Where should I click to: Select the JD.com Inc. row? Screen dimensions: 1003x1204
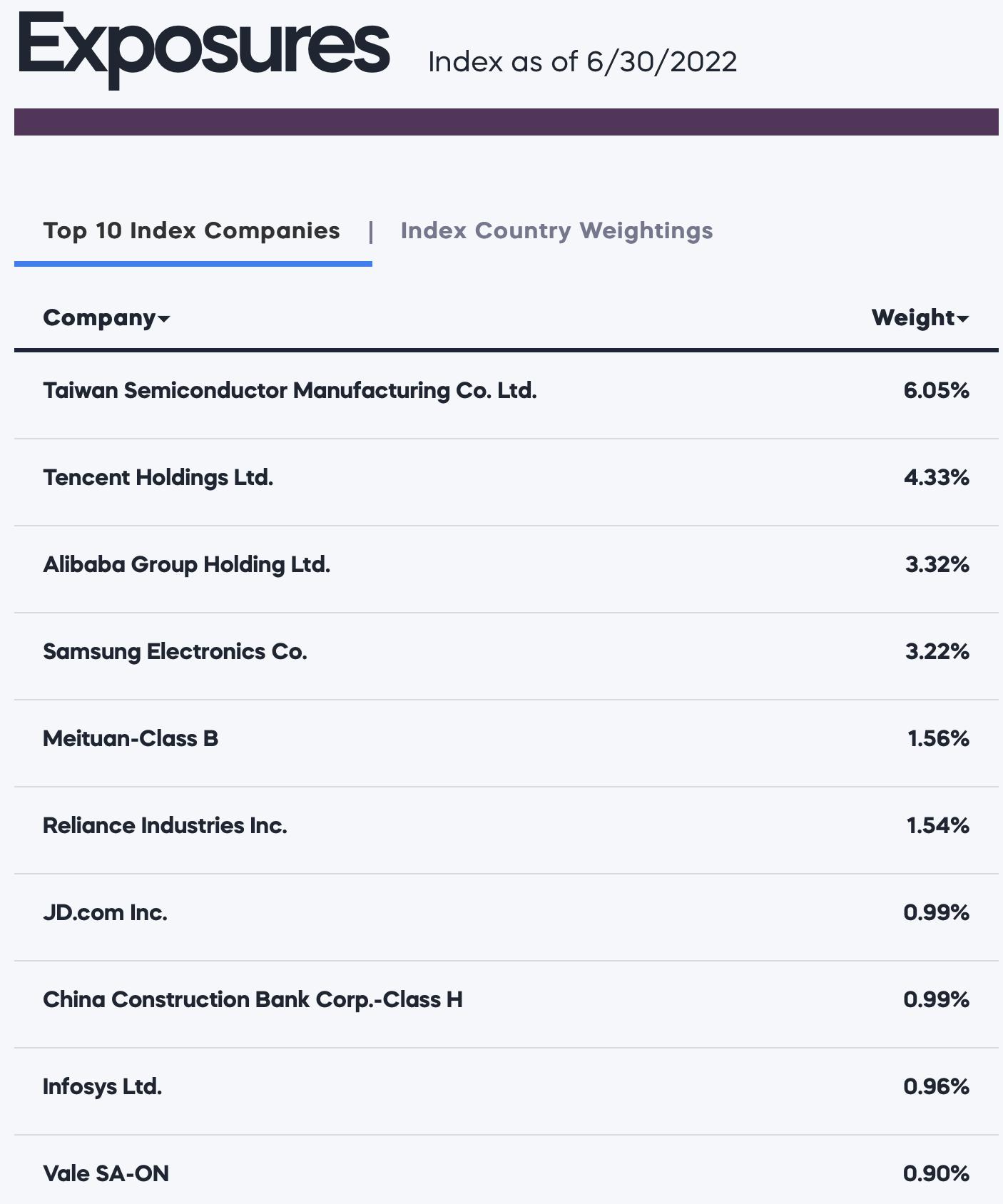(506, 912)
